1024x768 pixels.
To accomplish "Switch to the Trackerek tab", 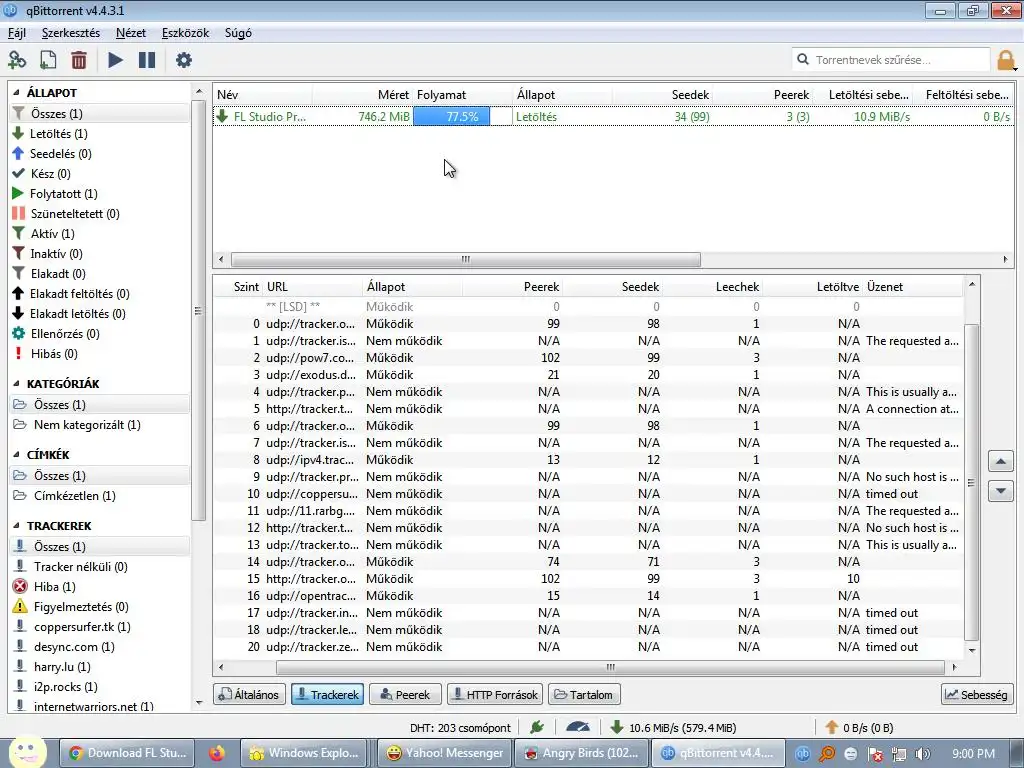I will (x=327, y=695).
